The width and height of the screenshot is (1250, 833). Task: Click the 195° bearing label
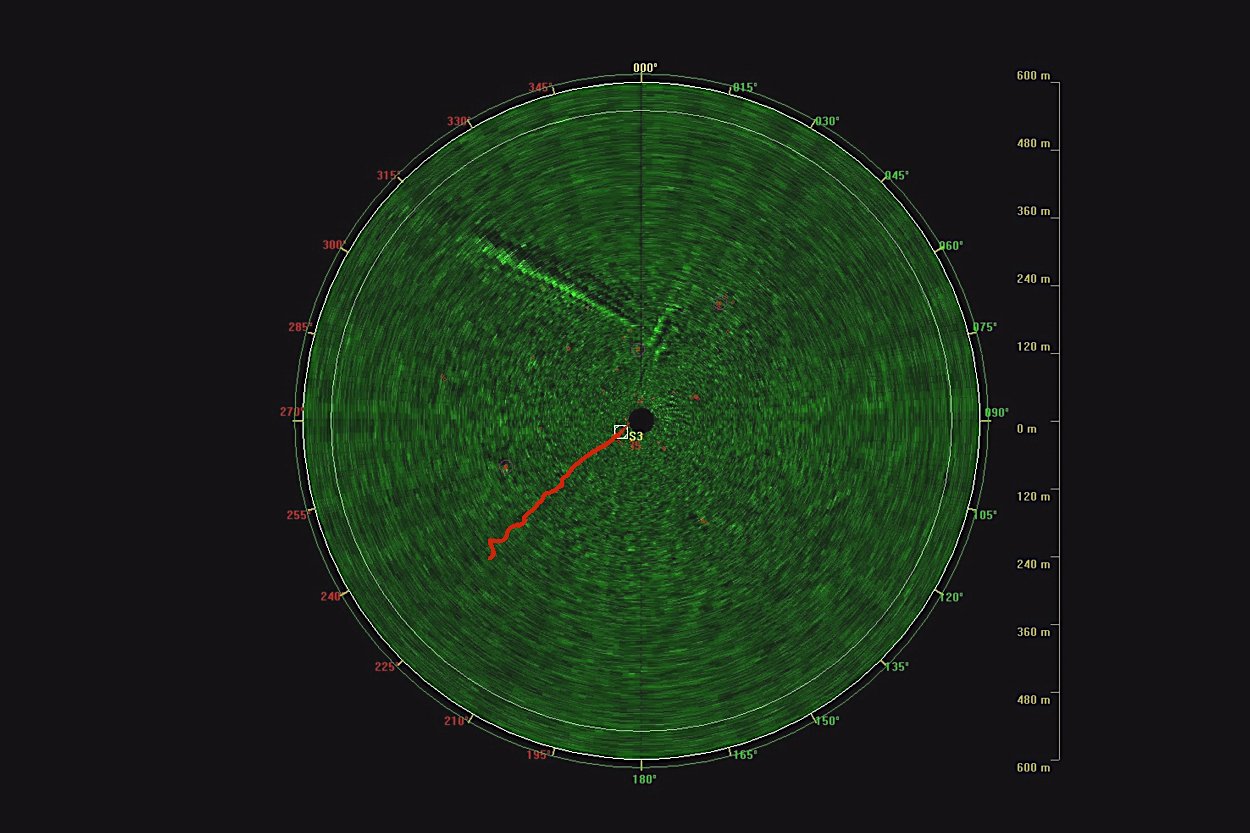tap(538, 754)
